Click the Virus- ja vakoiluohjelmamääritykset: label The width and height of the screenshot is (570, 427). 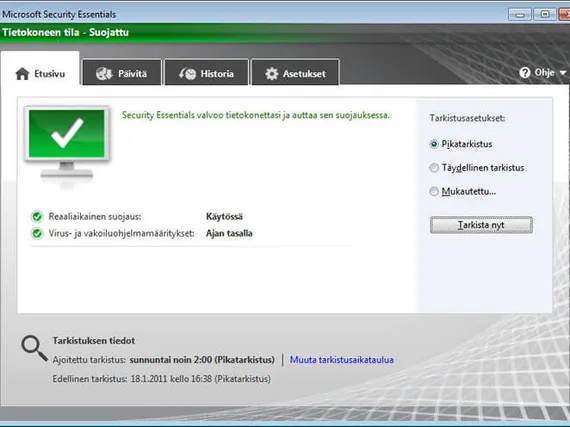click(x=121, y=233)
